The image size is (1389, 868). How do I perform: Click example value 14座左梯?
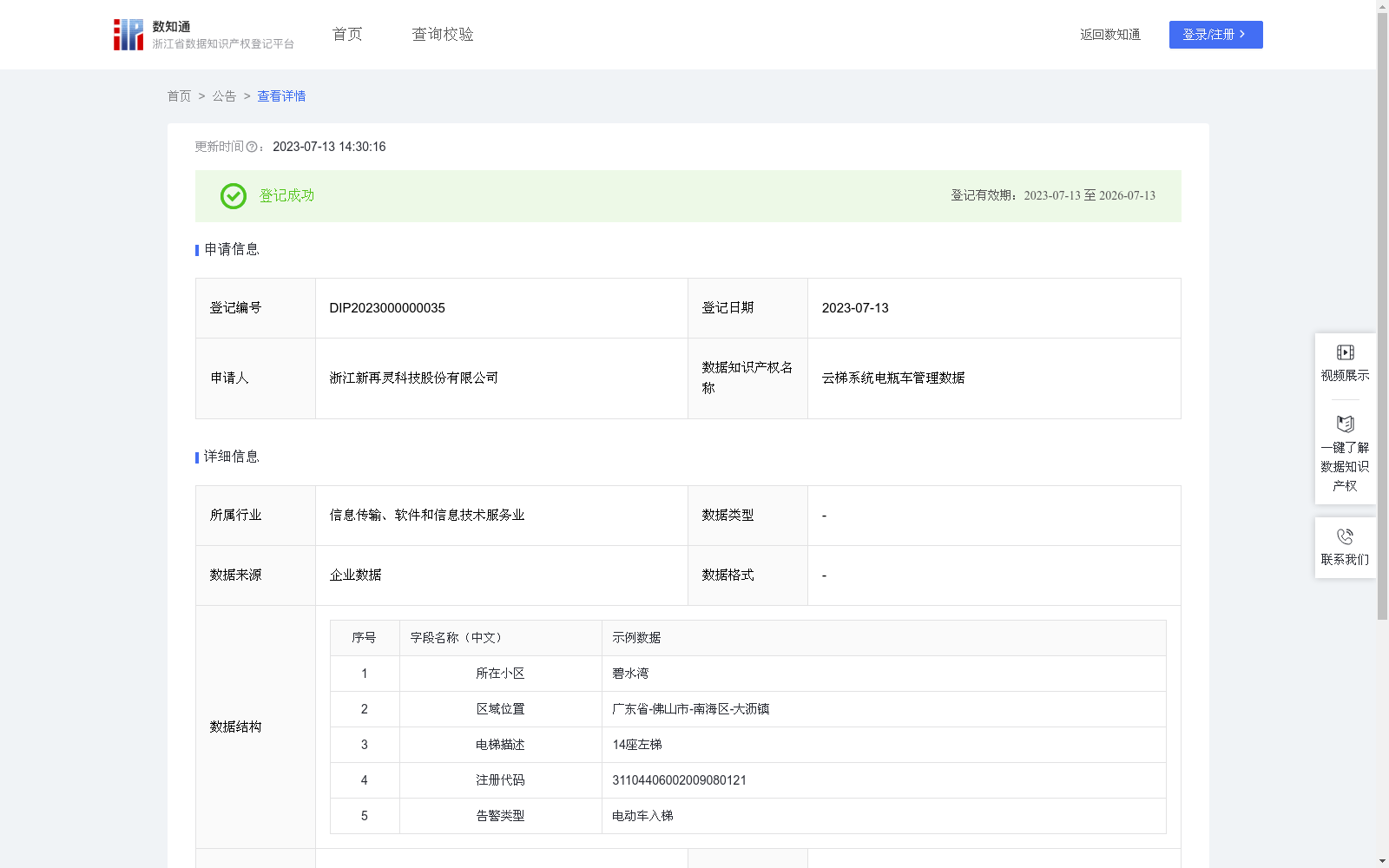tap(637, 745)
